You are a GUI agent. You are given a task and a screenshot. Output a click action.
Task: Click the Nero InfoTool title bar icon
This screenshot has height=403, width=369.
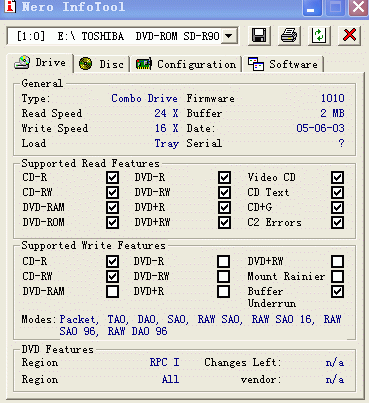click(x=10, y=6)
